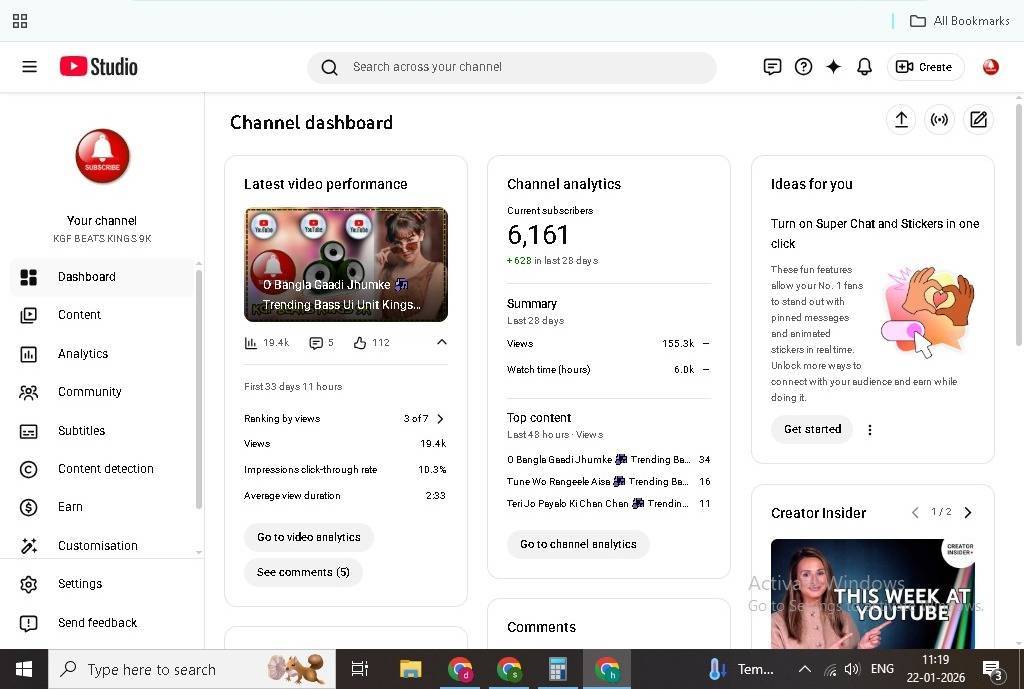
Task: Click the sparkle Ask Studio icon
Action: coord(833,67)
